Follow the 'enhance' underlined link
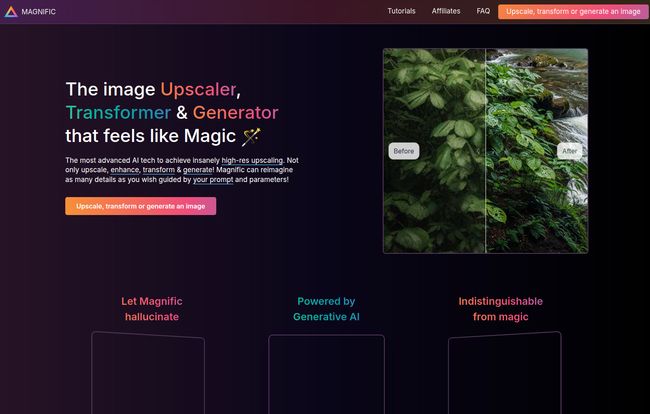 pyautogui.click(x=125, y=170)
